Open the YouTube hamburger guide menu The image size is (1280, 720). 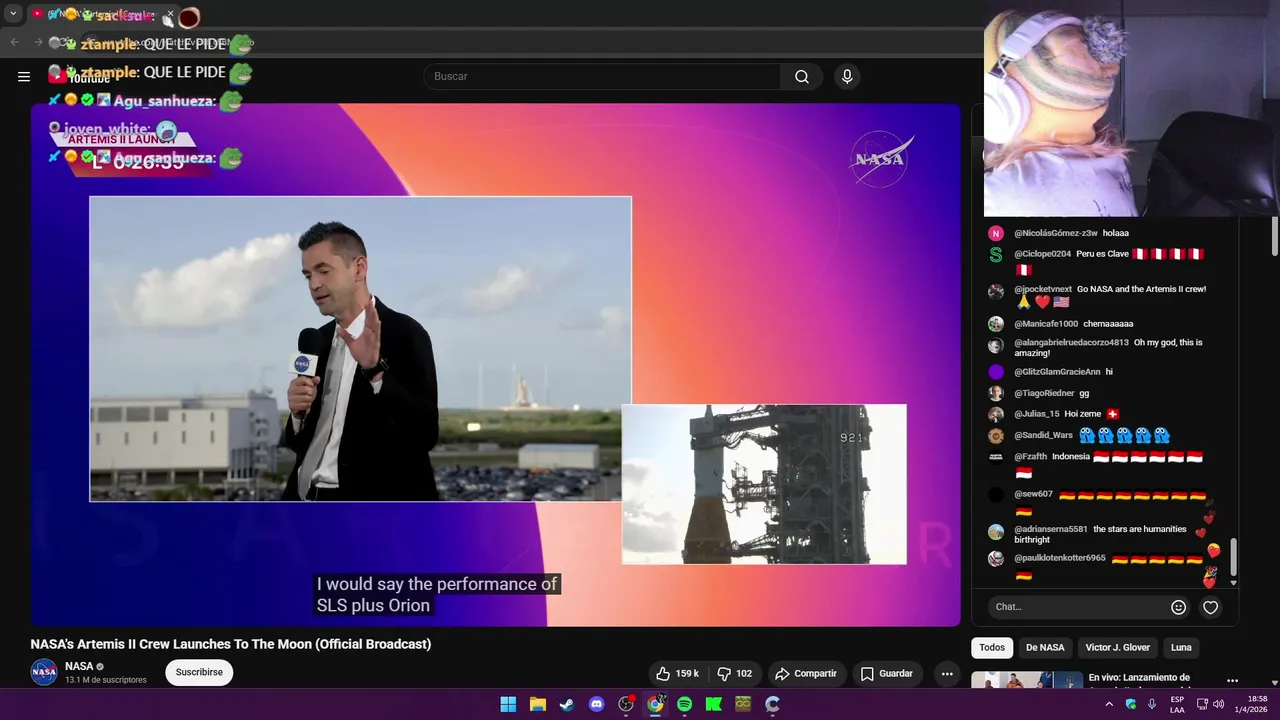coord(24,77)
